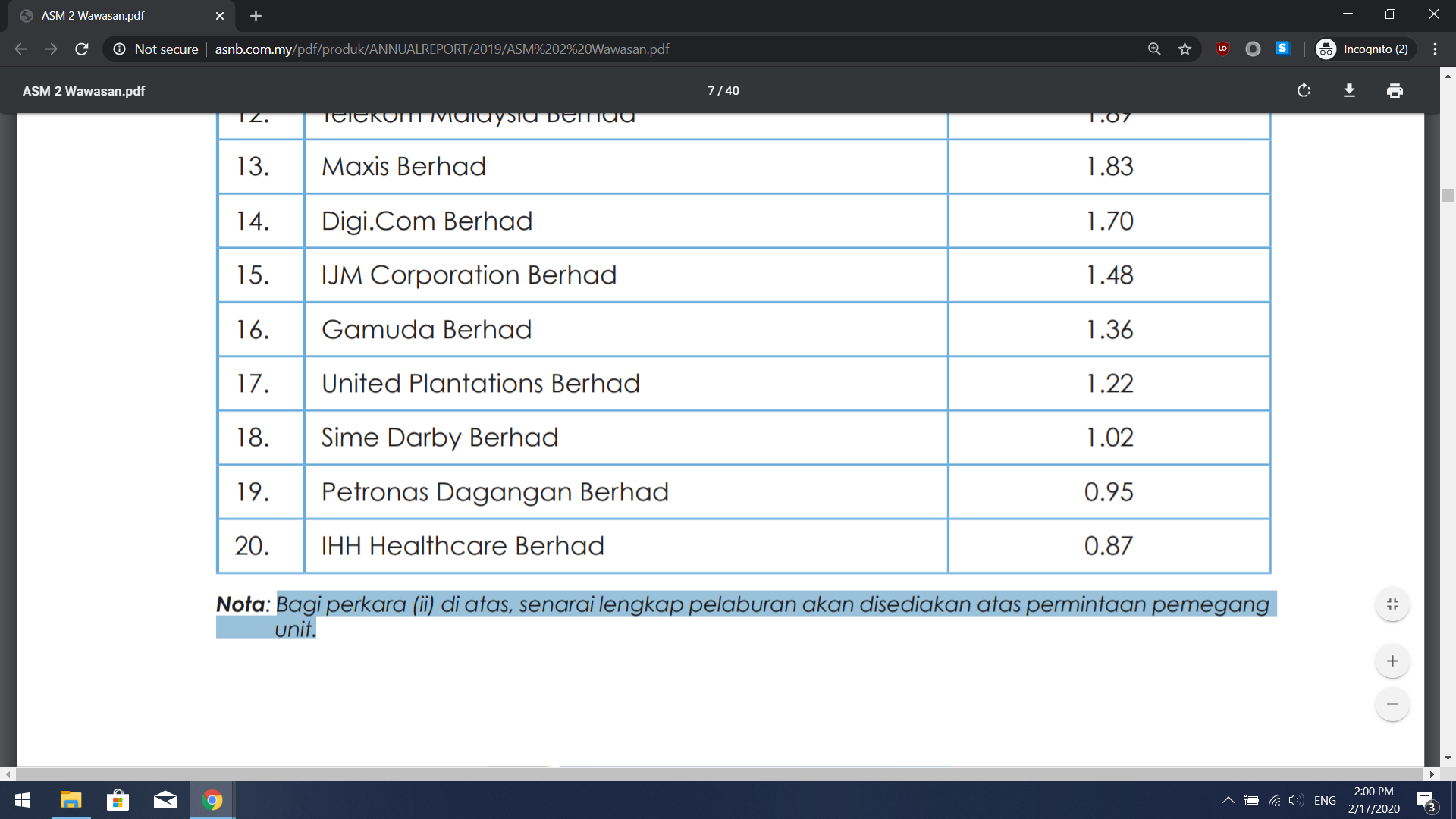Viewport: 1456px width, 819px height.
Task: Click the page number 7 field
Action: click(711, 91)
